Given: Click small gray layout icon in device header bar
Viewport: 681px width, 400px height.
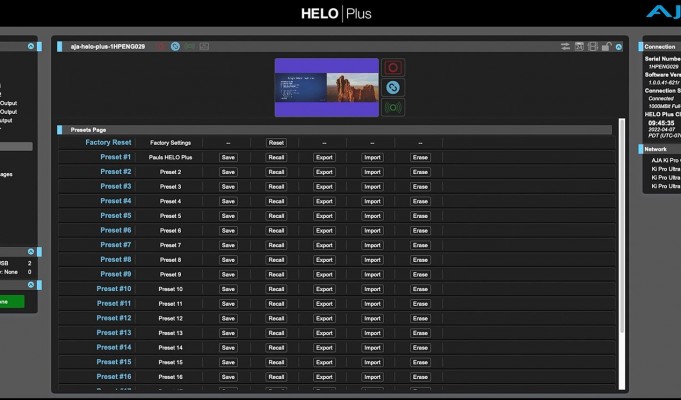Looking at the screenshot, I should (204, 46).
